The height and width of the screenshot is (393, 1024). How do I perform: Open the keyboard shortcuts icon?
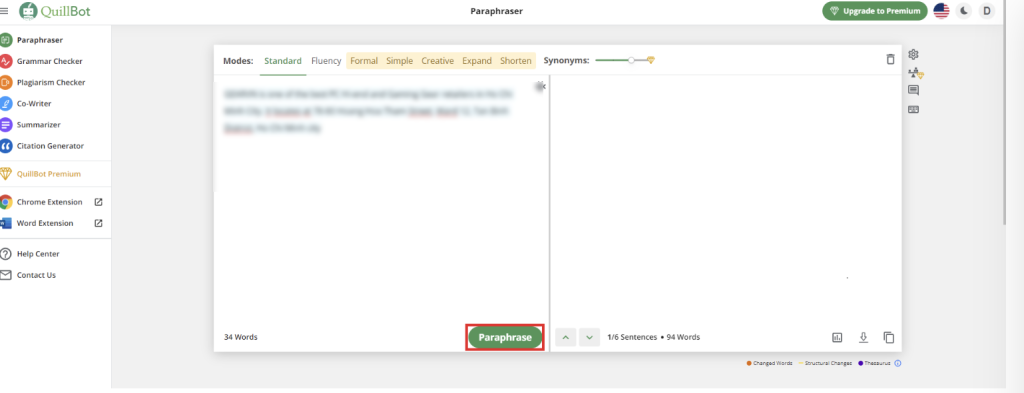tap(914, 110)
